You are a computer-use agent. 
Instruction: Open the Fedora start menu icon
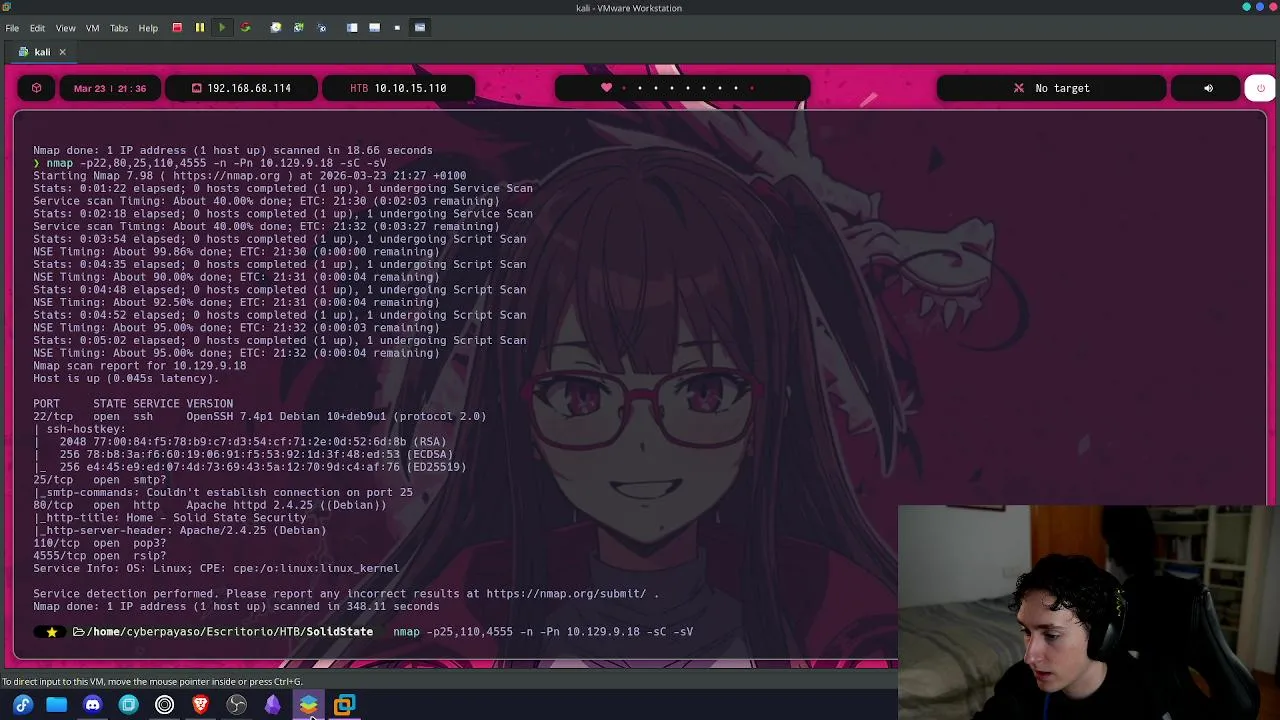(x=23, y=705)
